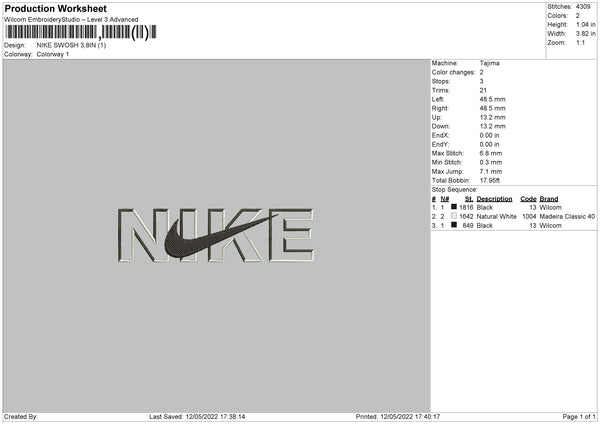This screenshot has width=600, height=424.
Task: Click thread code '1004' in row 2
Action: click(x=529, y=217)
